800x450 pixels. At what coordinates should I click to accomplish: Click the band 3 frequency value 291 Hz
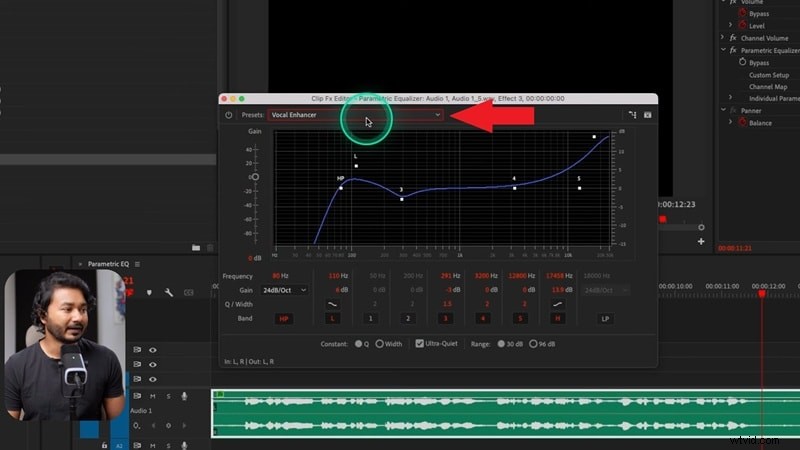coord(450,276)
